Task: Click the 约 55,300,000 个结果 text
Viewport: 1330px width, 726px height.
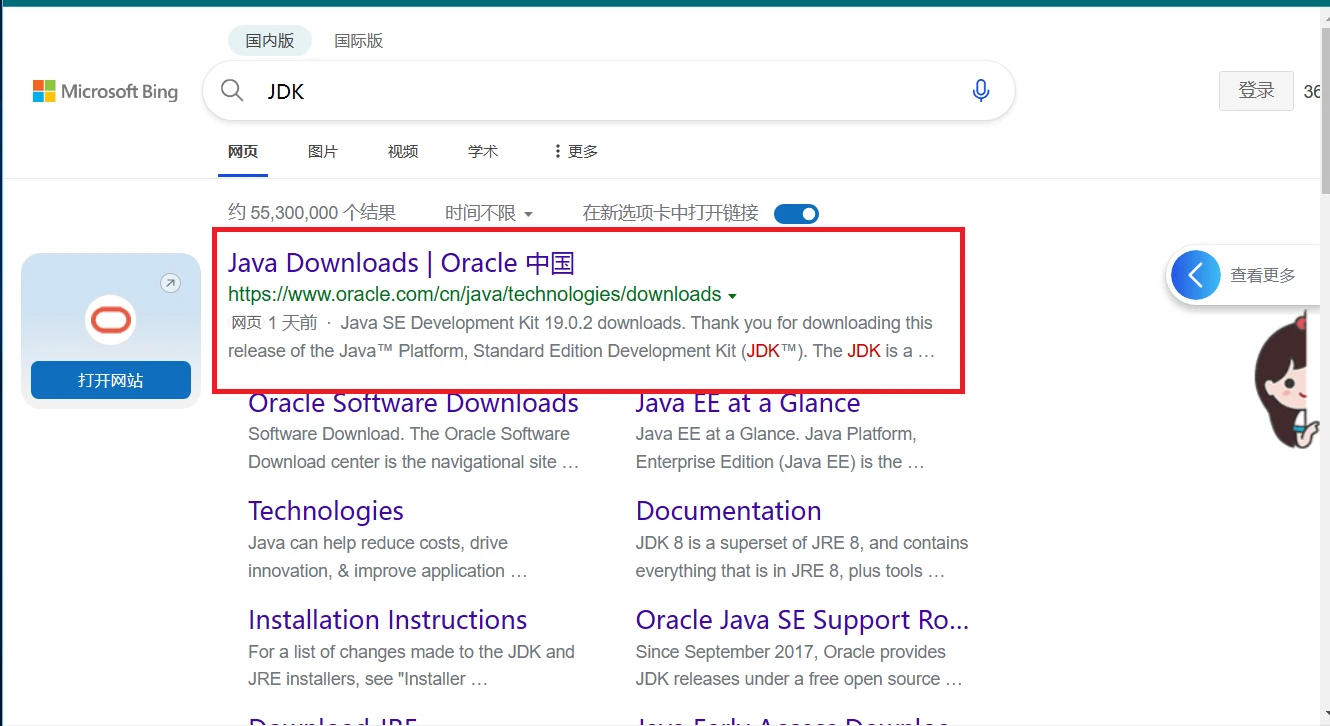Action: coord(312,213)
